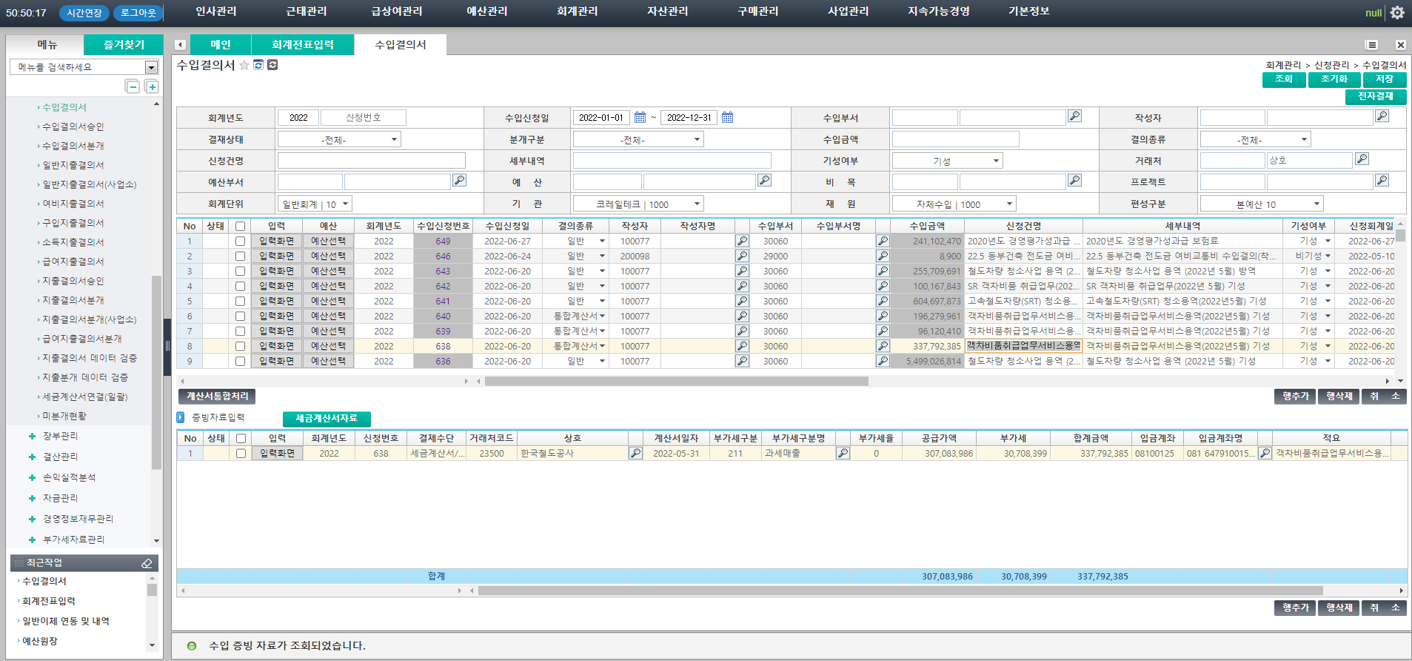
Task: Click the 상호 lookup icon for 한국철도공사
Action: pos(635,453)
